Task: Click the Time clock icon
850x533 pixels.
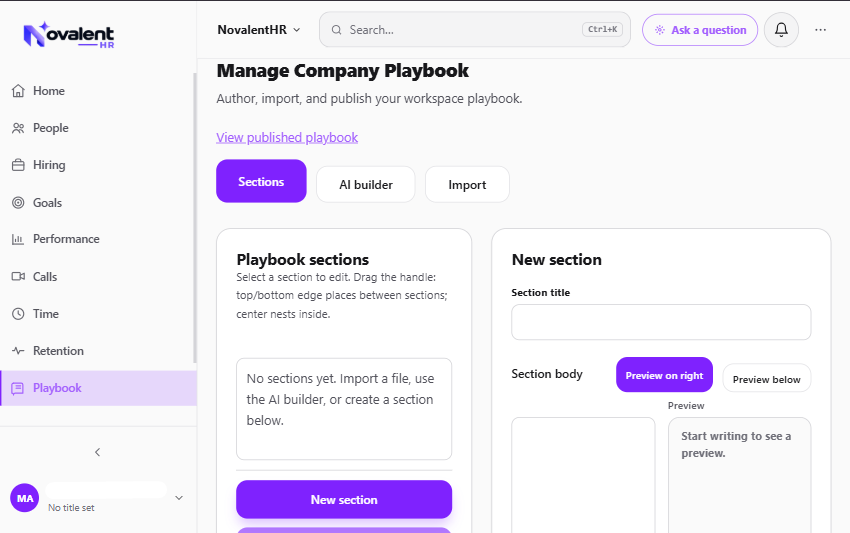Action: (x=18, y=313)
